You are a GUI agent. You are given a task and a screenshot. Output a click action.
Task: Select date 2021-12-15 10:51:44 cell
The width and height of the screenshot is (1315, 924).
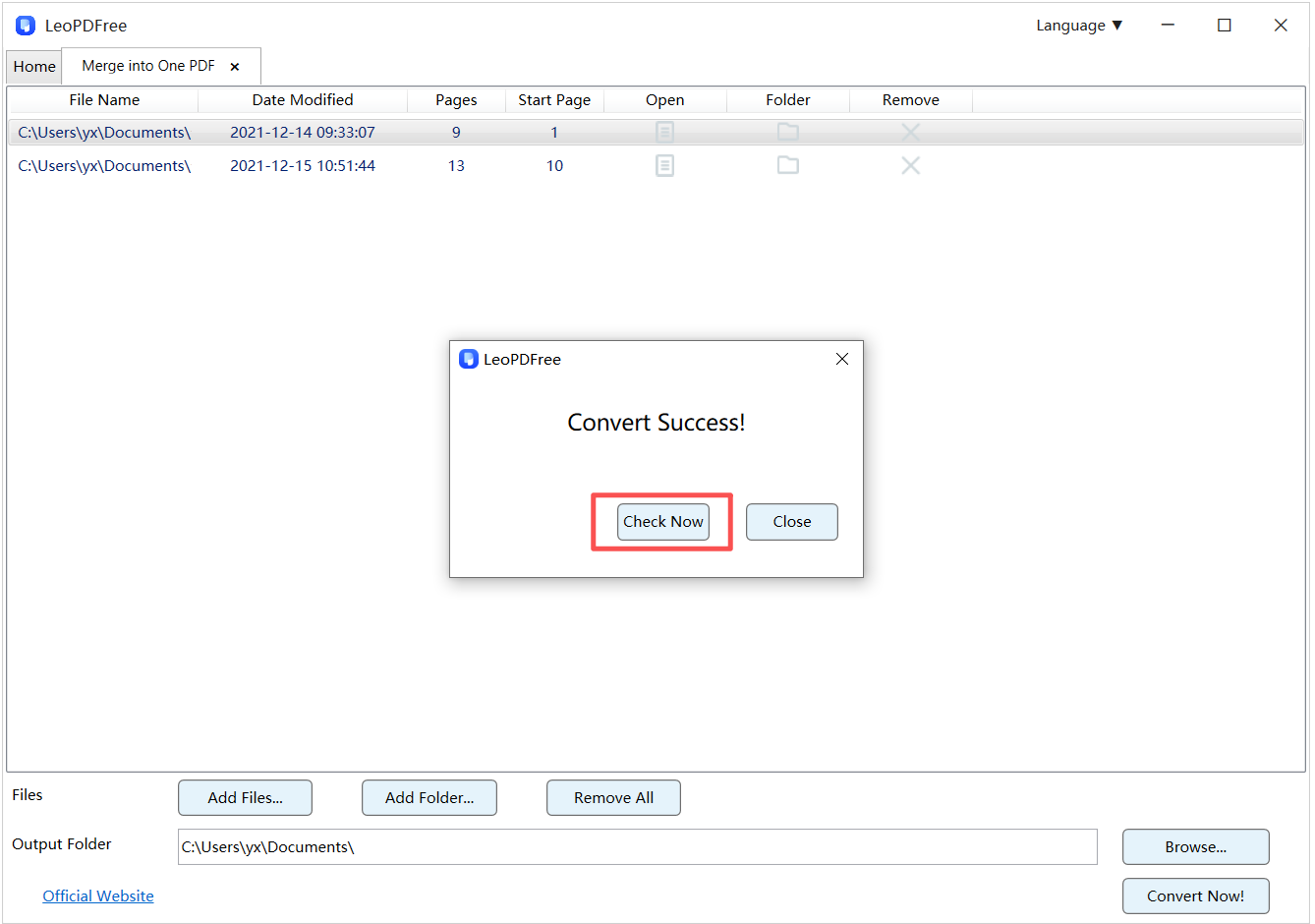pyautogui.click(x=303, y=165)
